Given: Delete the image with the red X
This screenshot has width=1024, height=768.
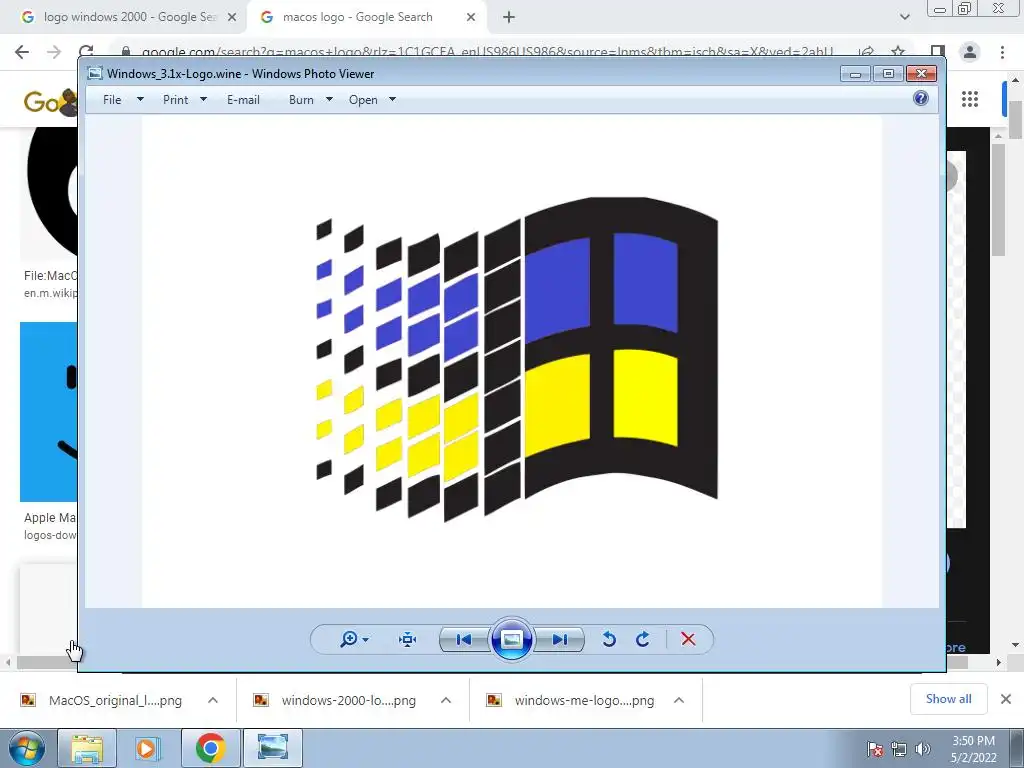Looking at the screenshot, I should click(x=688, y=639).
